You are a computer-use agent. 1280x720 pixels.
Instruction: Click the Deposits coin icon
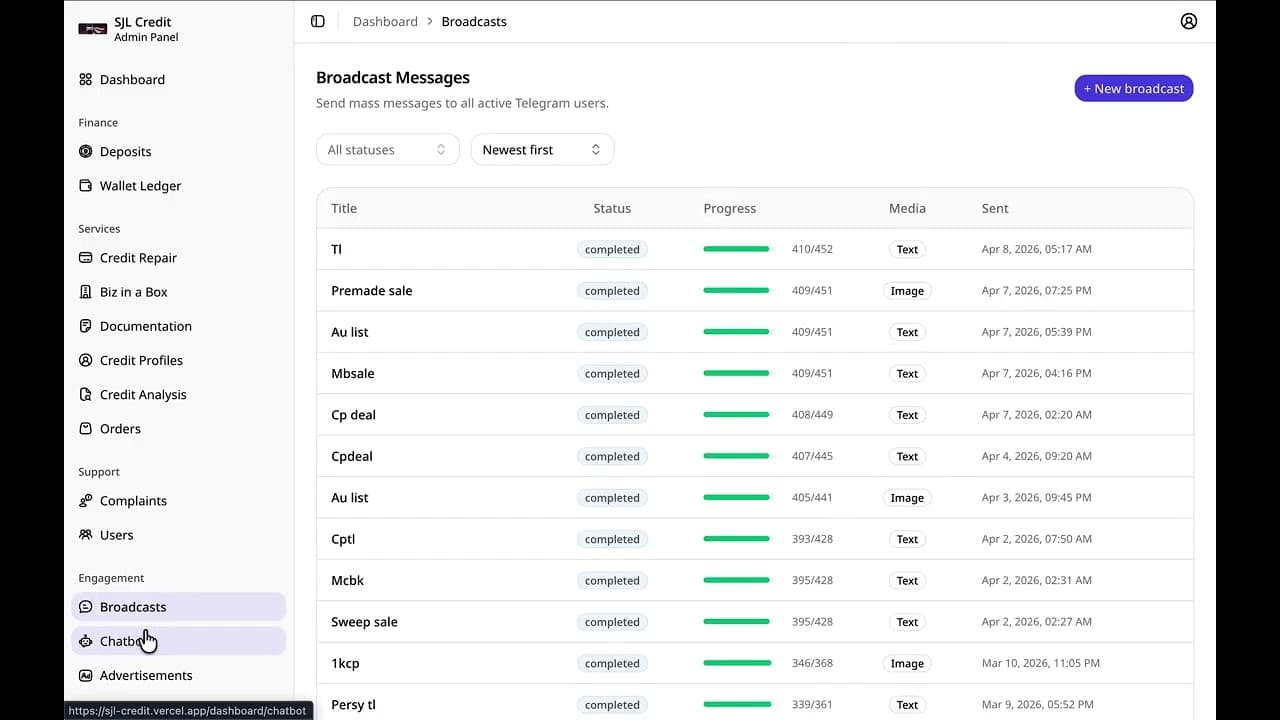point(85,152)
